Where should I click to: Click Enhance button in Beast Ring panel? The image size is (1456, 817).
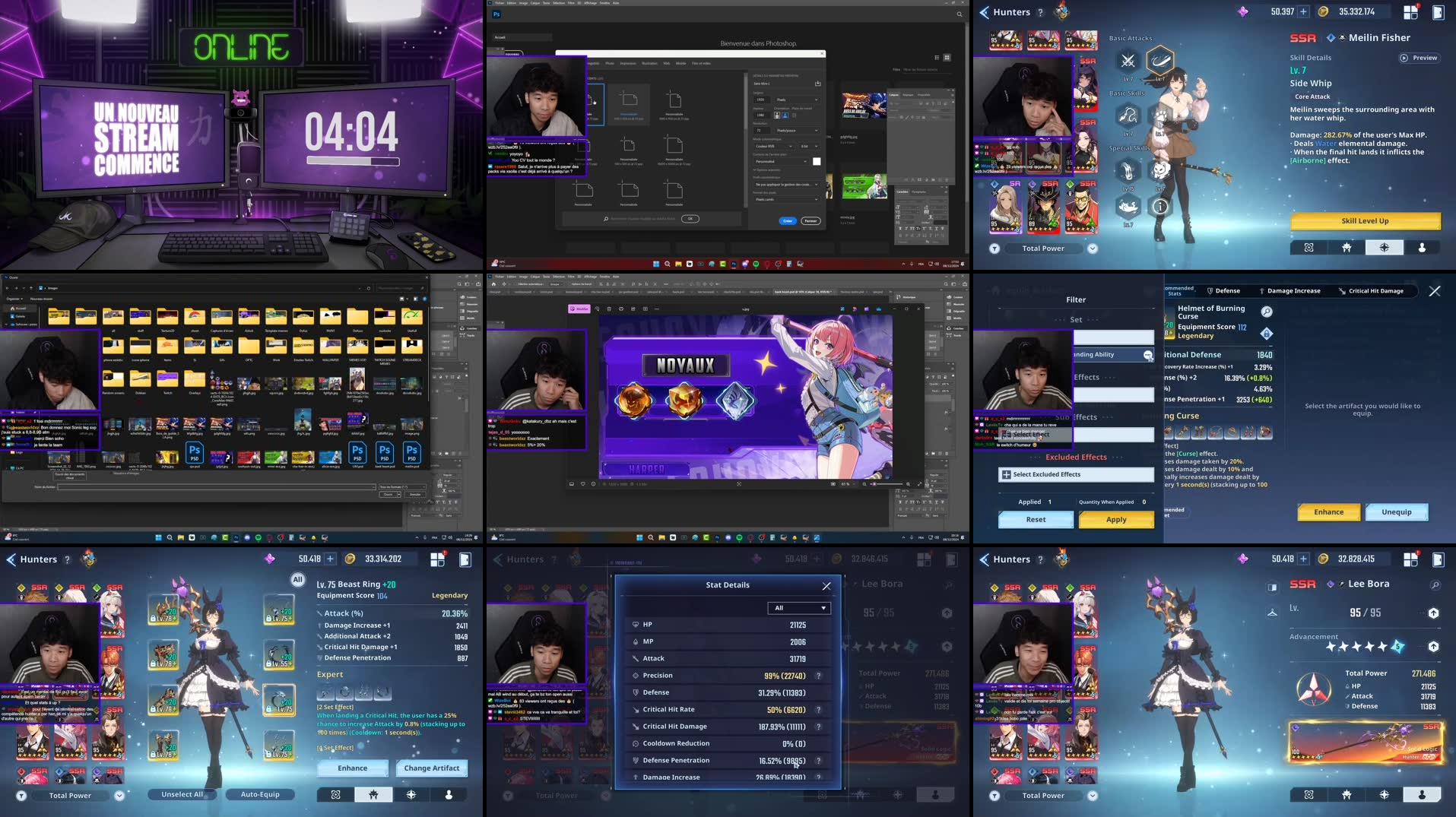coord(352,768)
